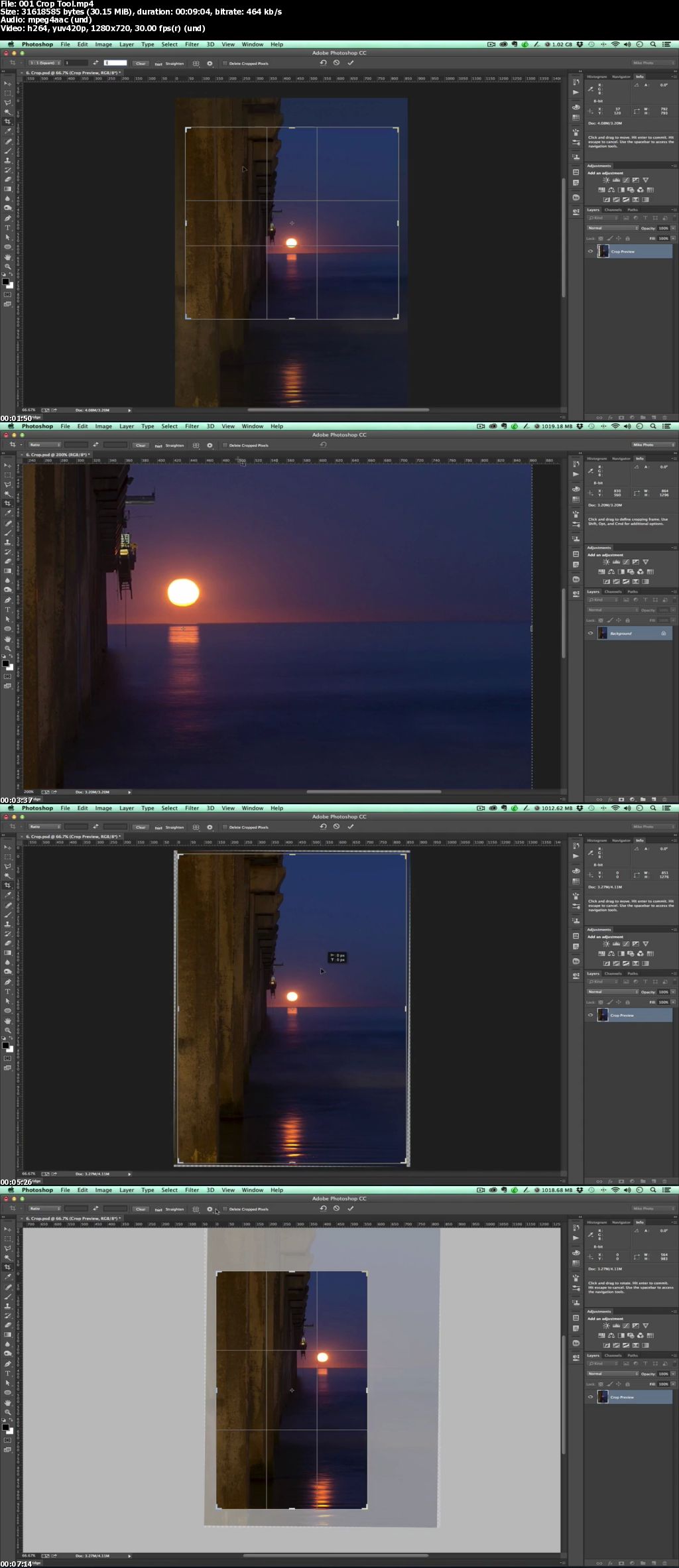Viewport: 679px width, 1568px height.
Task: Click horizontal scrollbar in the 00:03:37 frame canvas
Action: point(373,791)
